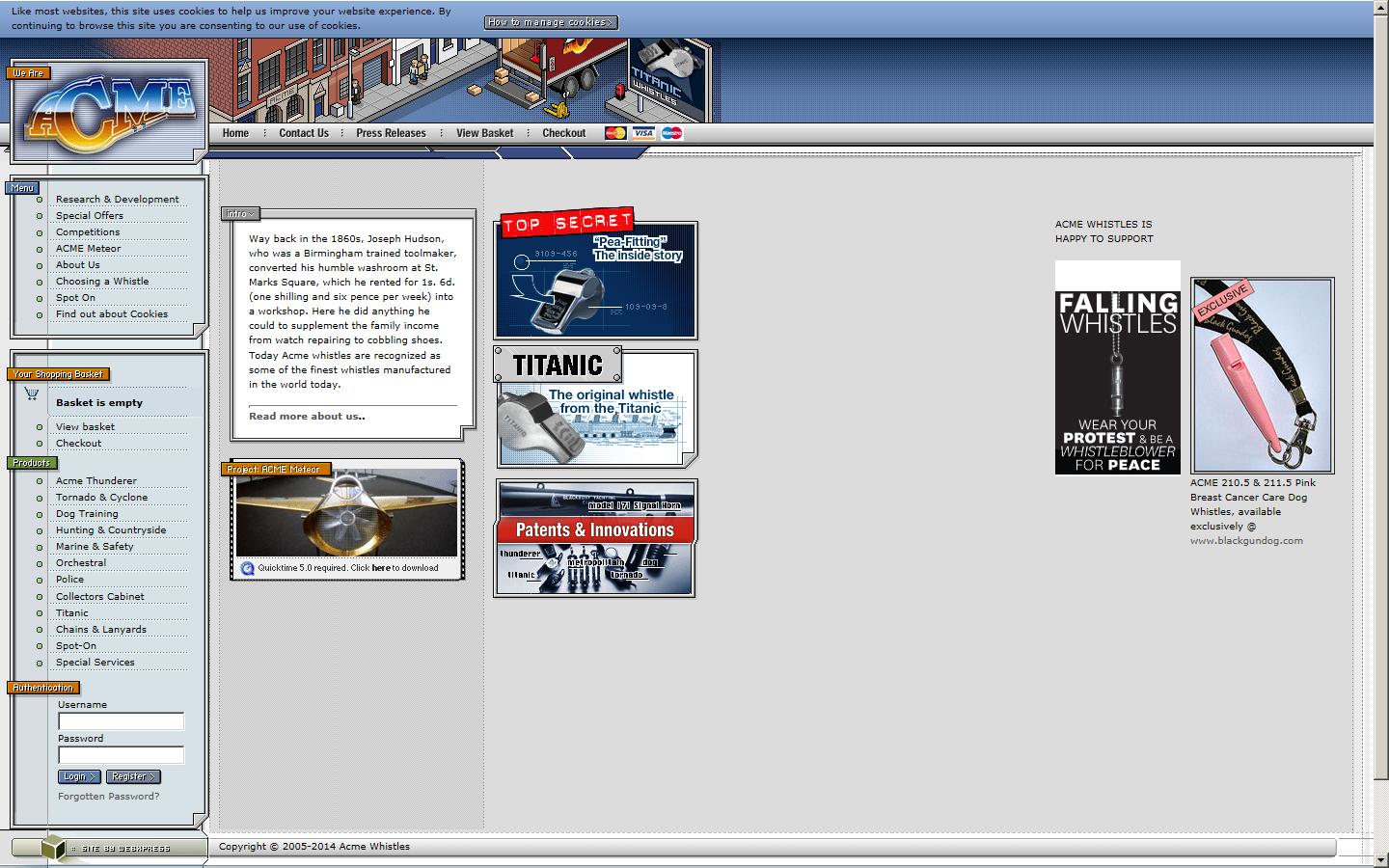Click the Falling Whistles image
1389x868 pixels.
coord(1117,367)
